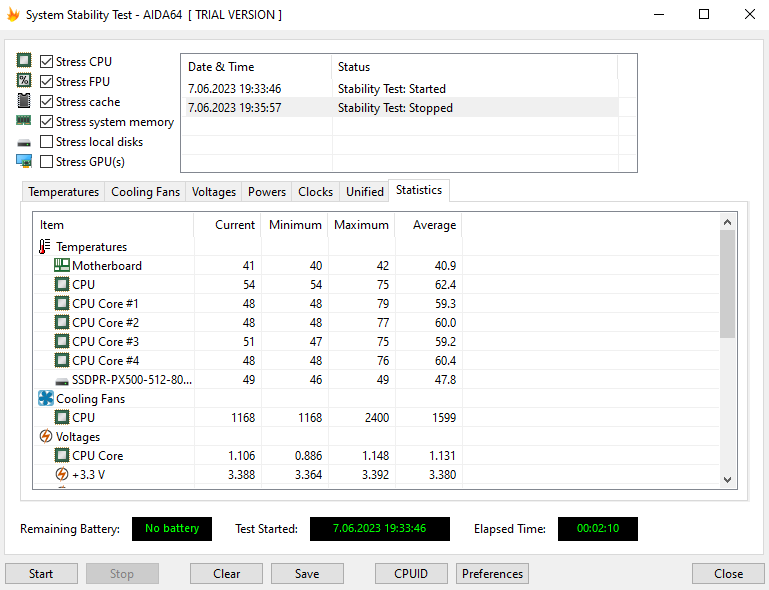Image resolution: width=769 pixels, height=590 pixels.
Task: Click the RAM module icon beside Stress system memory
Action: pos(24,120)
